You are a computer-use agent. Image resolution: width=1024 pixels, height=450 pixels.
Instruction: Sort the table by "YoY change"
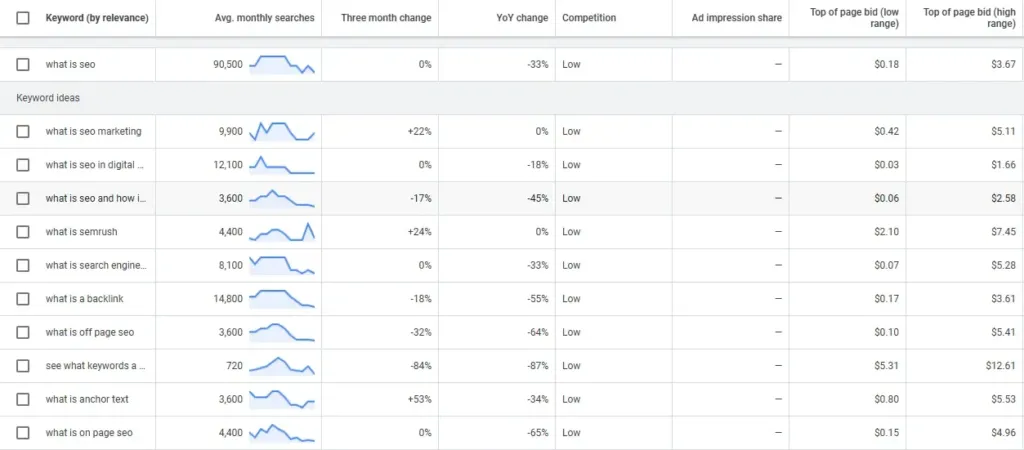[523, 18]
